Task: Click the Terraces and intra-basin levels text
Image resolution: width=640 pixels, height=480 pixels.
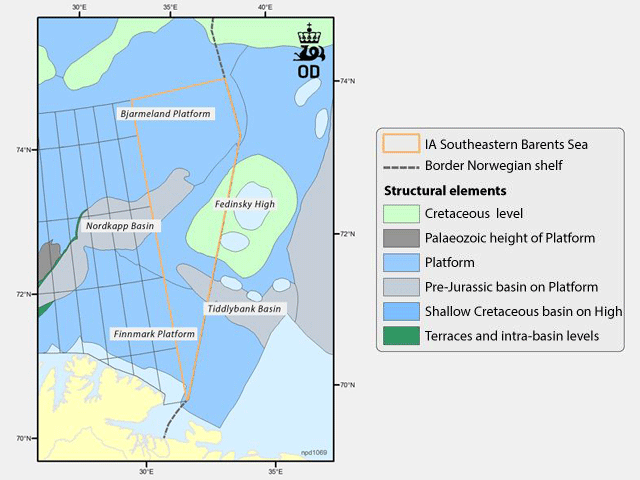Action: [512, 337]
